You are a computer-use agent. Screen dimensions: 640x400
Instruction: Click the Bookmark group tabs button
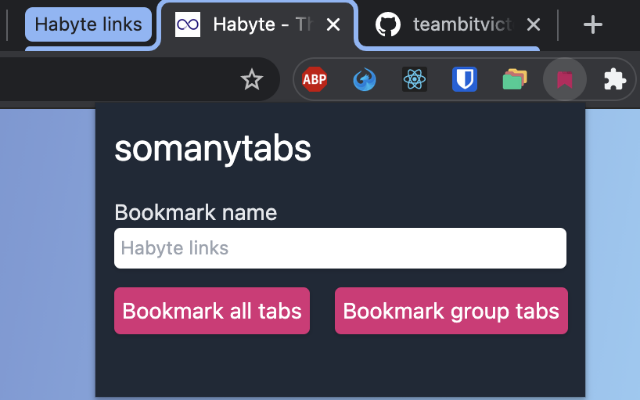[x=451, y=311]
